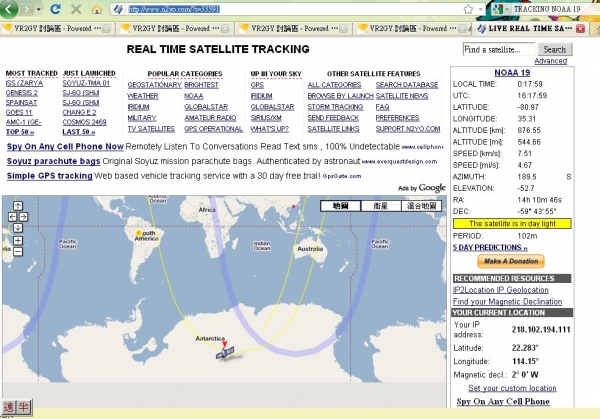Click the Find a satellite input
The width and height of the screenshot is (600, 419).
tap(501, 49)
